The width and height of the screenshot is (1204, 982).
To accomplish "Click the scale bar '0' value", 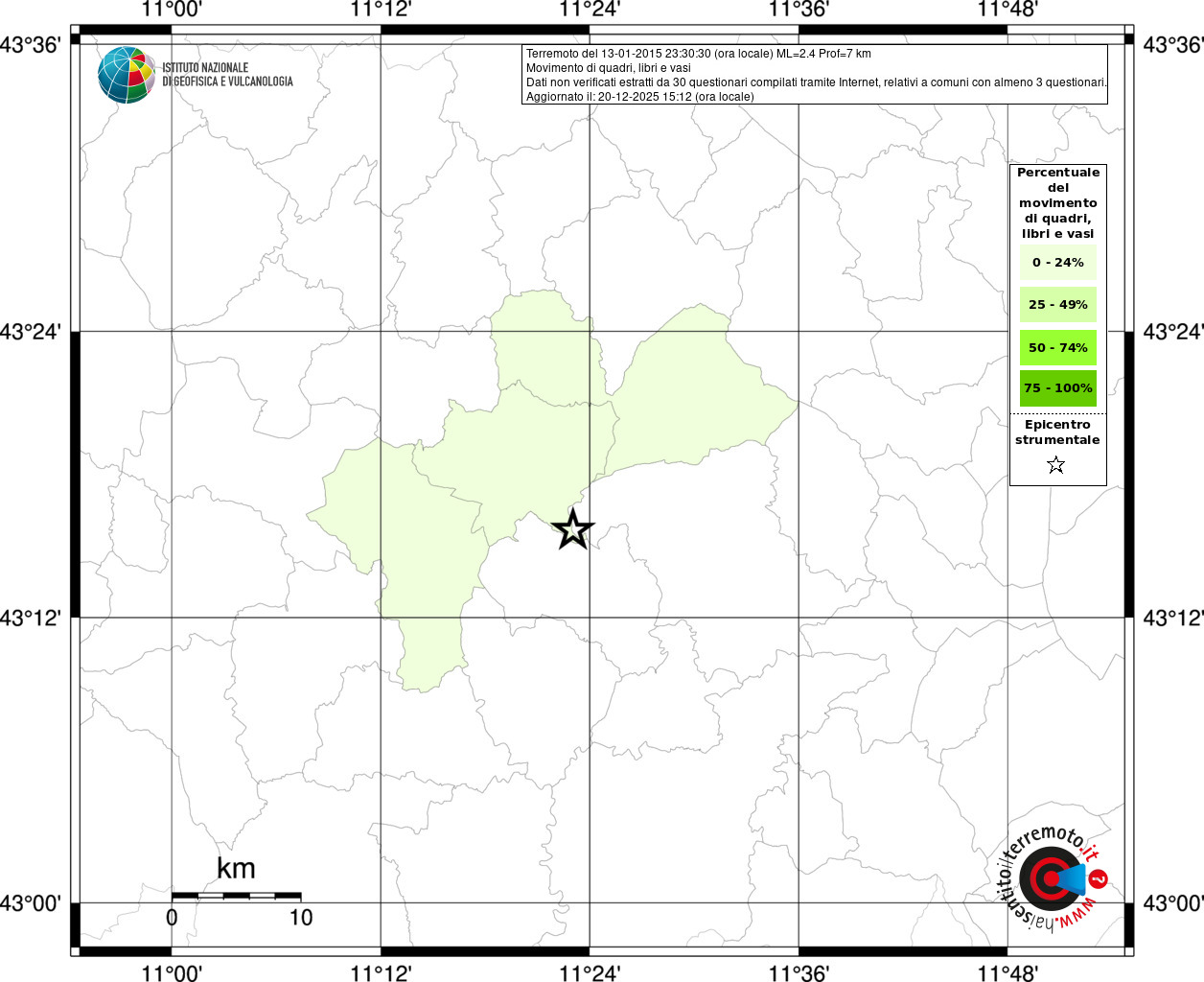I will point(172,917).
